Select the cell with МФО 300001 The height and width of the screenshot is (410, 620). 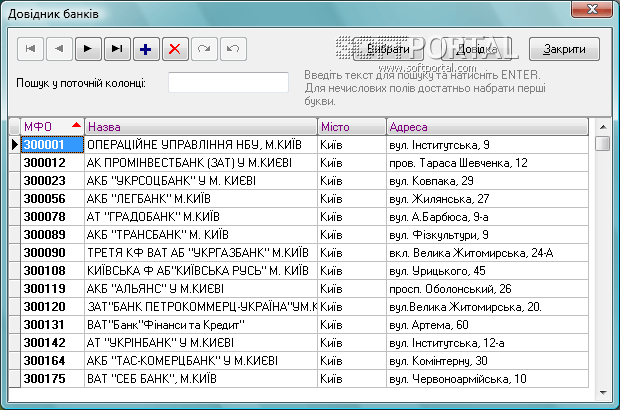coord(52,145)
